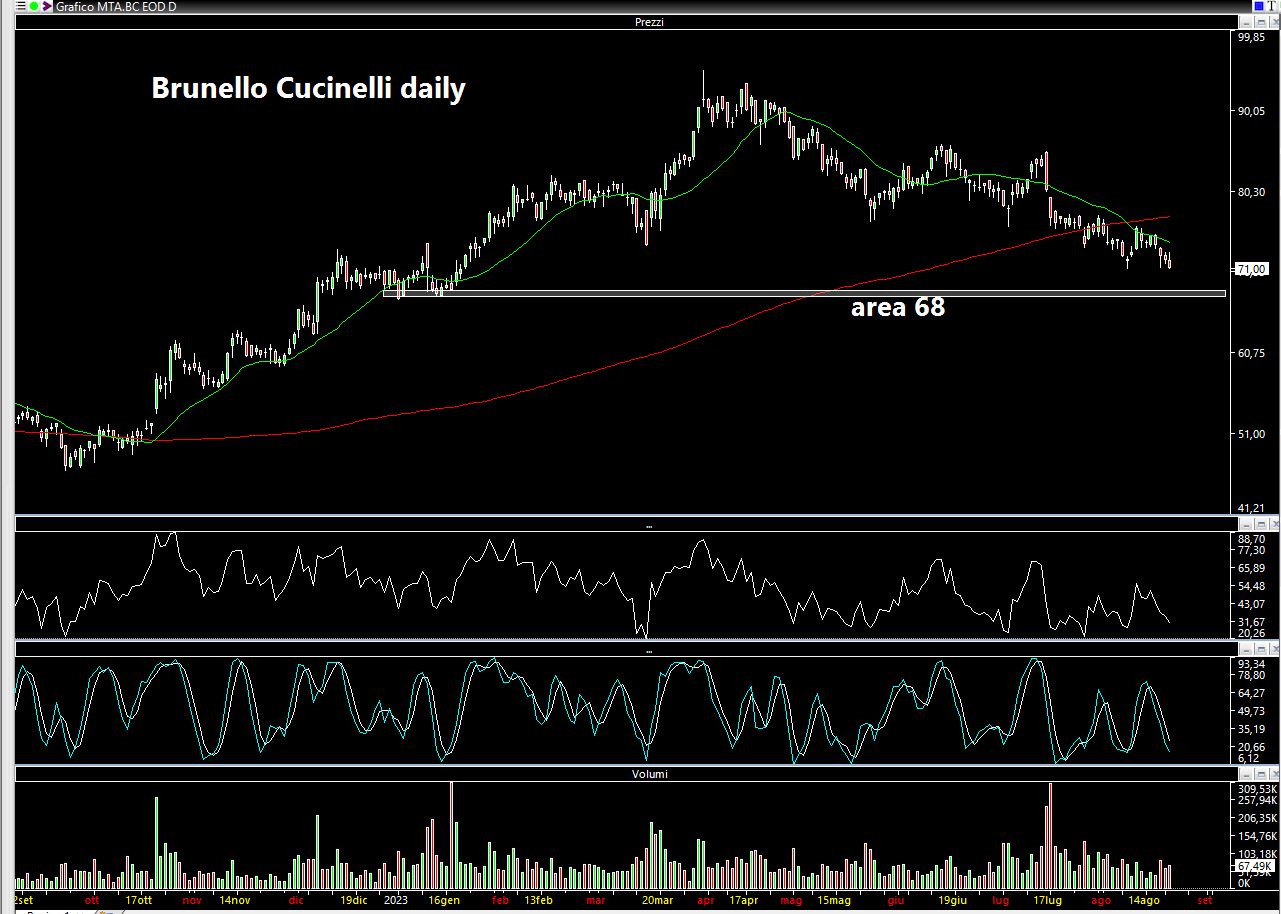
Task: Click the 54,48 oscillator axis value
Action: 1251,586
